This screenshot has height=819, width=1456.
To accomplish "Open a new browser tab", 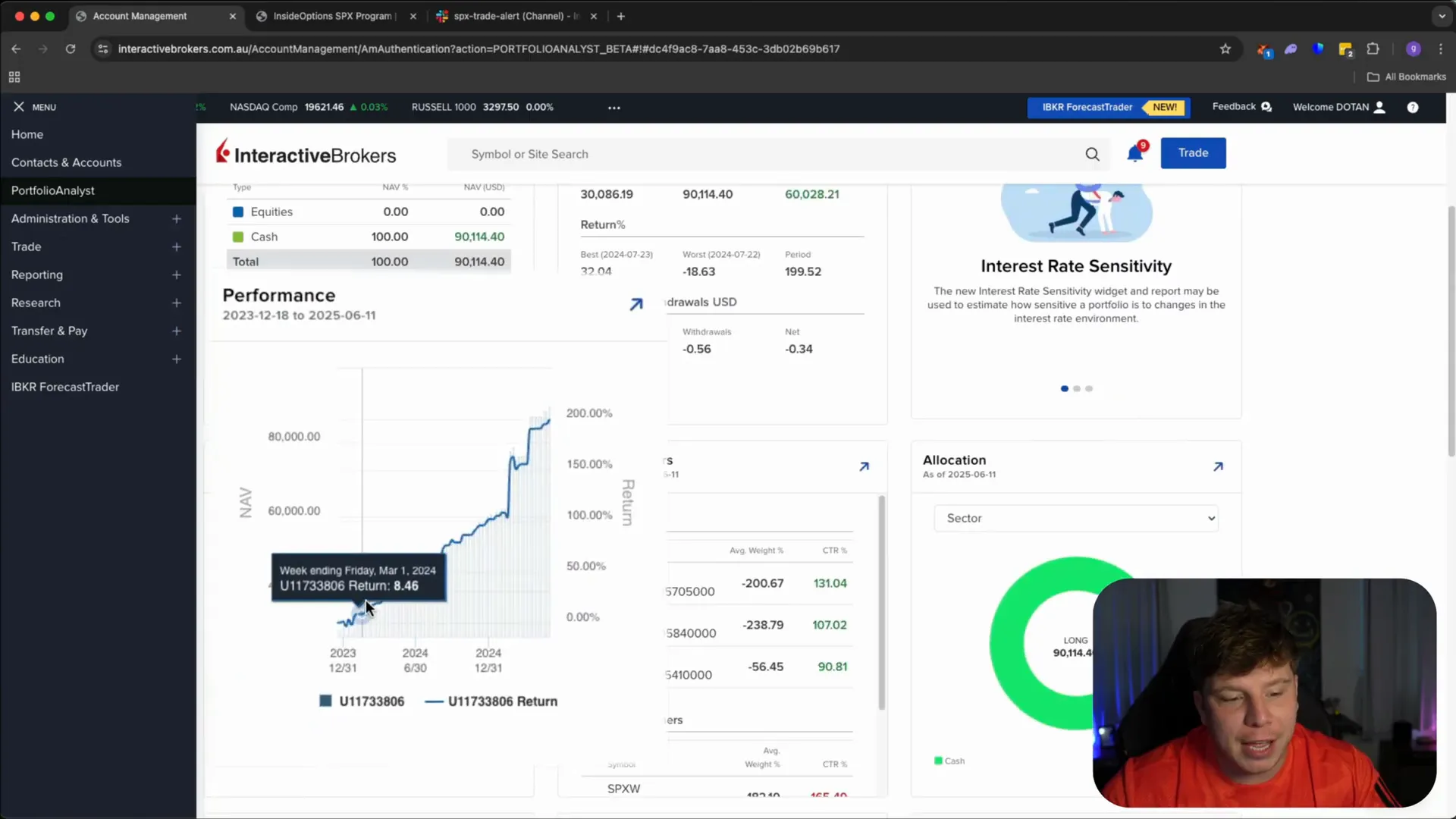I will [621, 16].
